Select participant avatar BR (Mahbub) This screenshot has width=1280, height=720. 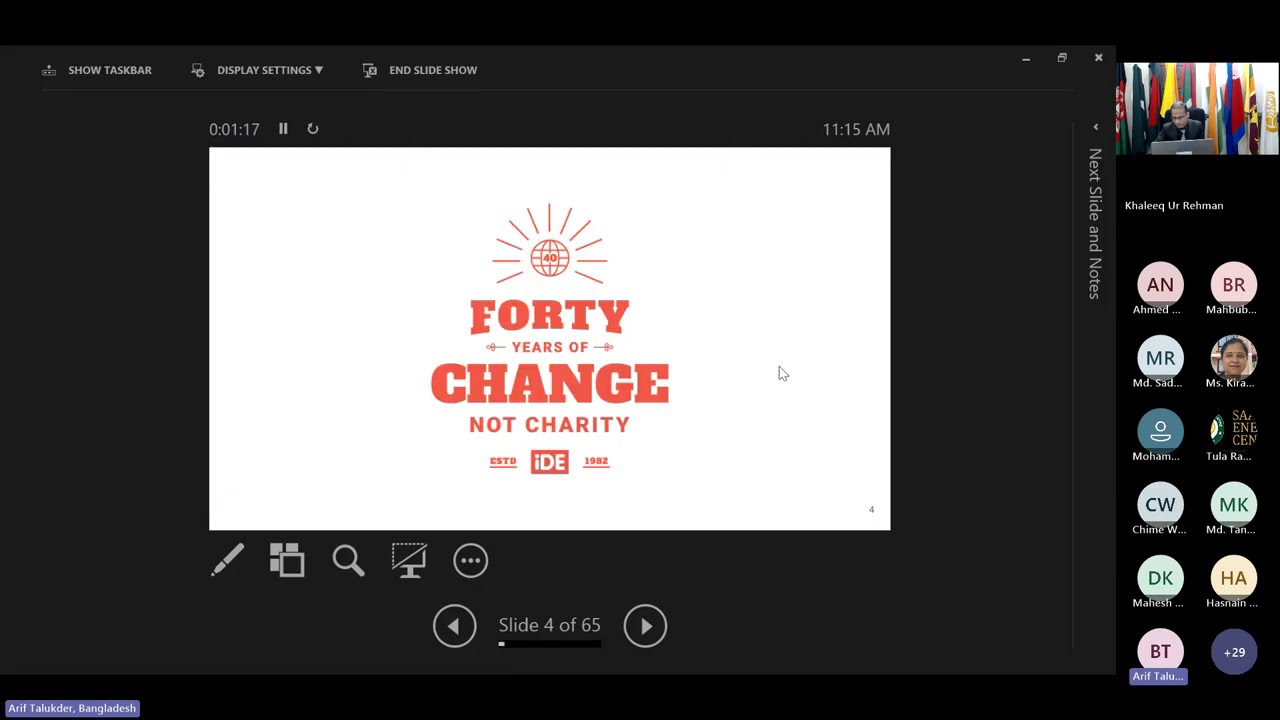(x=1233, y=285)
